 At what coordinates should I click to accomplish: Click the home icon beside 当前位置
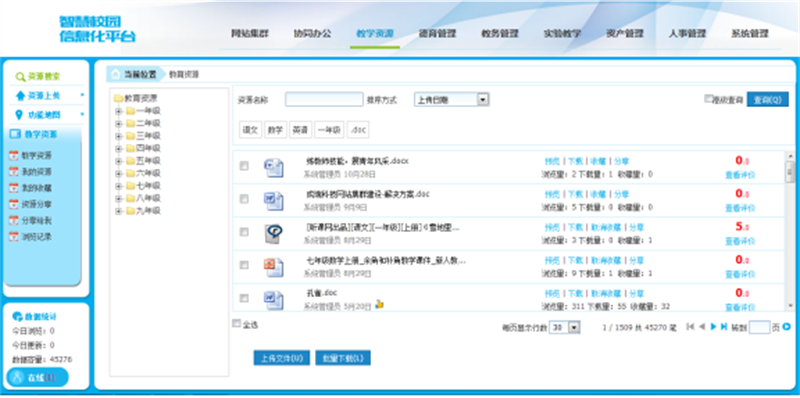(116, 74)
